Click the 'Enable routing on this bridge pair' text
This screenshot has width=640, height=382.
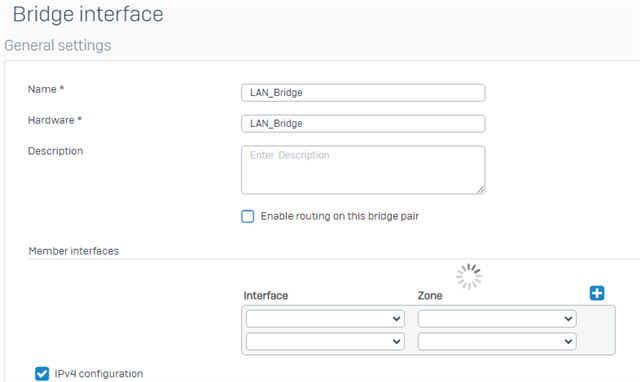340,216
